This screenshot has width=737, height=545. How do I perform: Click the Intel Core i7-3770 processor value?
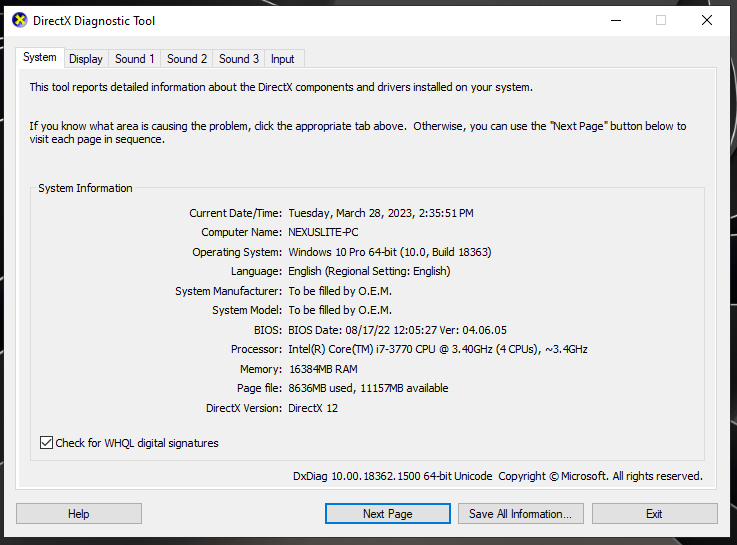(438, 349)
